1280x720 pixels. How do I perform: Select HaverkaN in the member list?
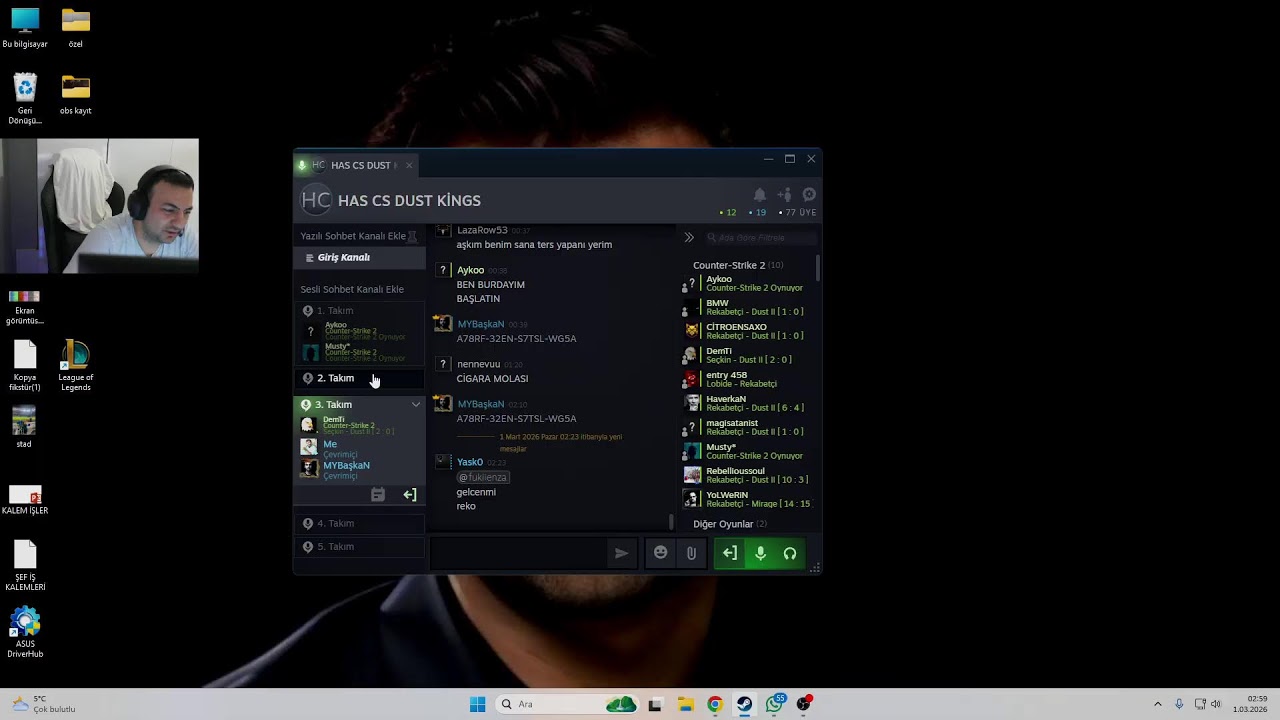coord(750,403)
